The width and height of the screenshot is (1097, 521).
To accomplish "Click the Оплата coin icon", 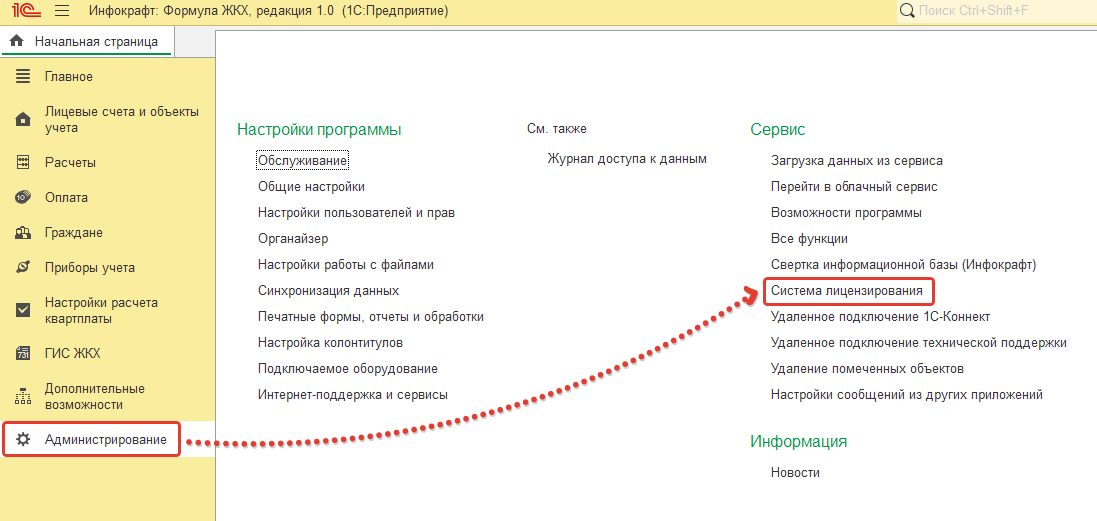I will pos(23,198).
